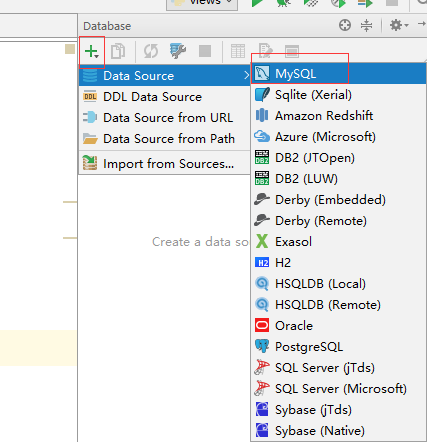Select Sybase (Native) option
Image resolution: width=427 pixels, height=442 pixels.
pos(338,431)
